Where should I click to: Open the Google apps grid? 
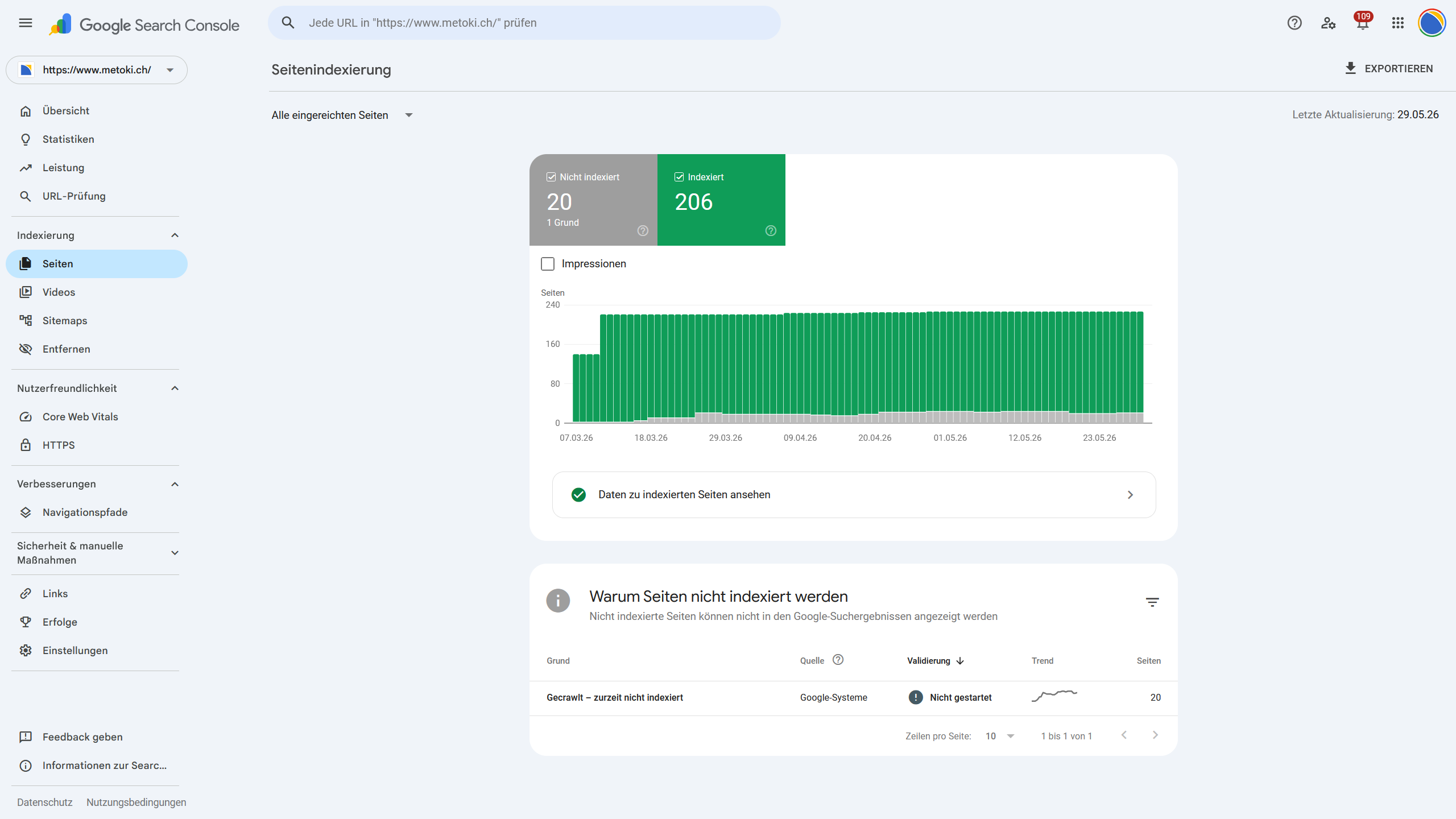tap(1398, 23)
